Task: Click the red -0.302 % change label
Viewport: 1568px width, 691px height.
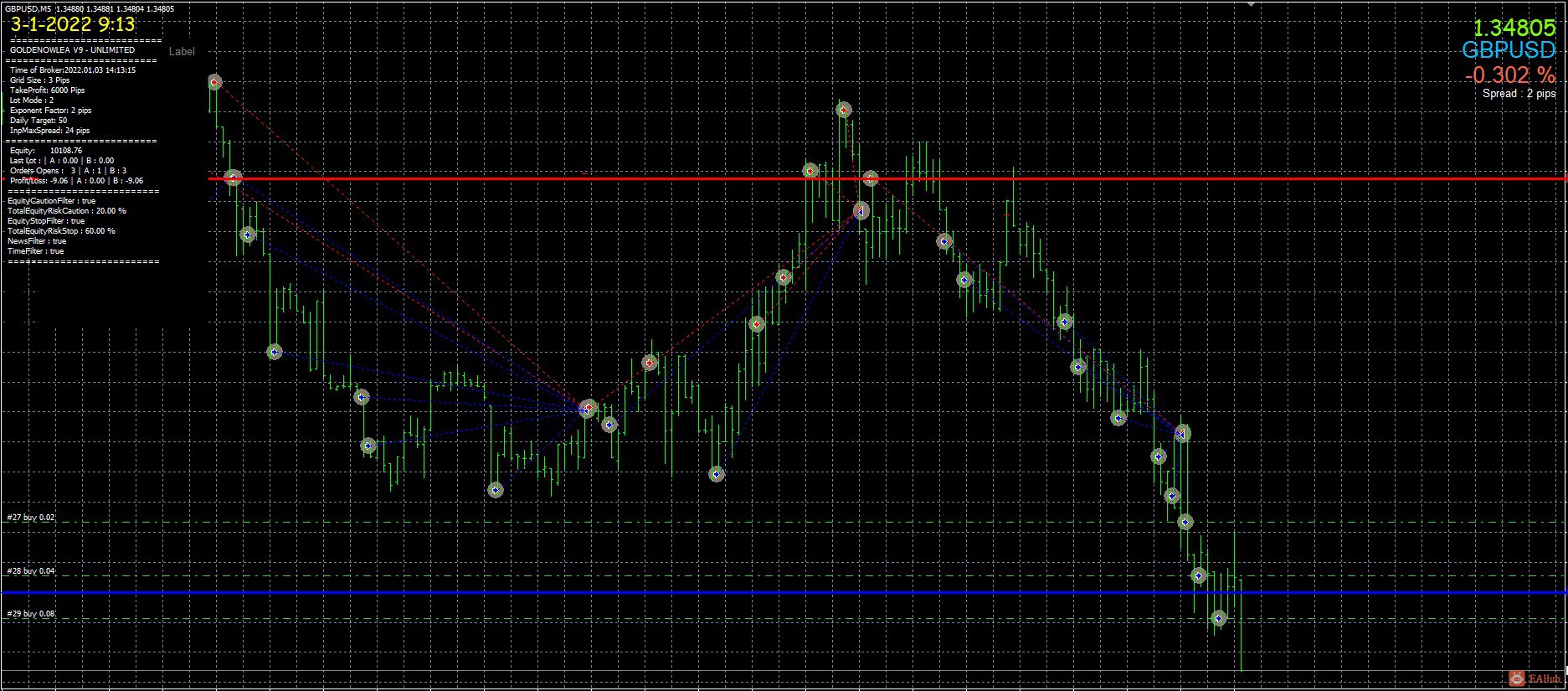Action: (x=1510, y=75)
